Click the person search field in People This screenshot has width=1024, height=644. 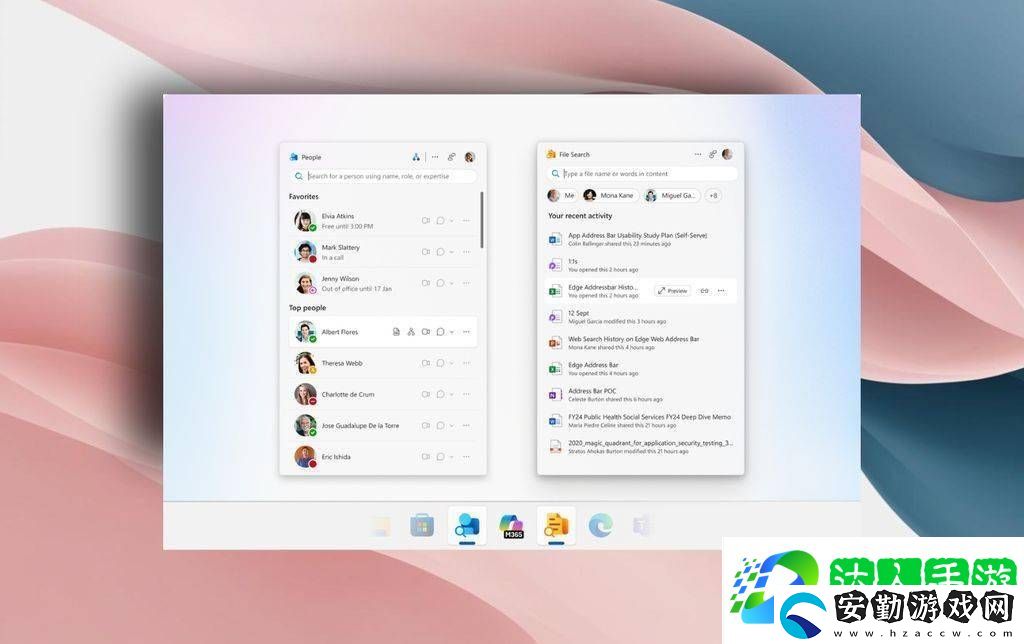[x=383, y=176]
